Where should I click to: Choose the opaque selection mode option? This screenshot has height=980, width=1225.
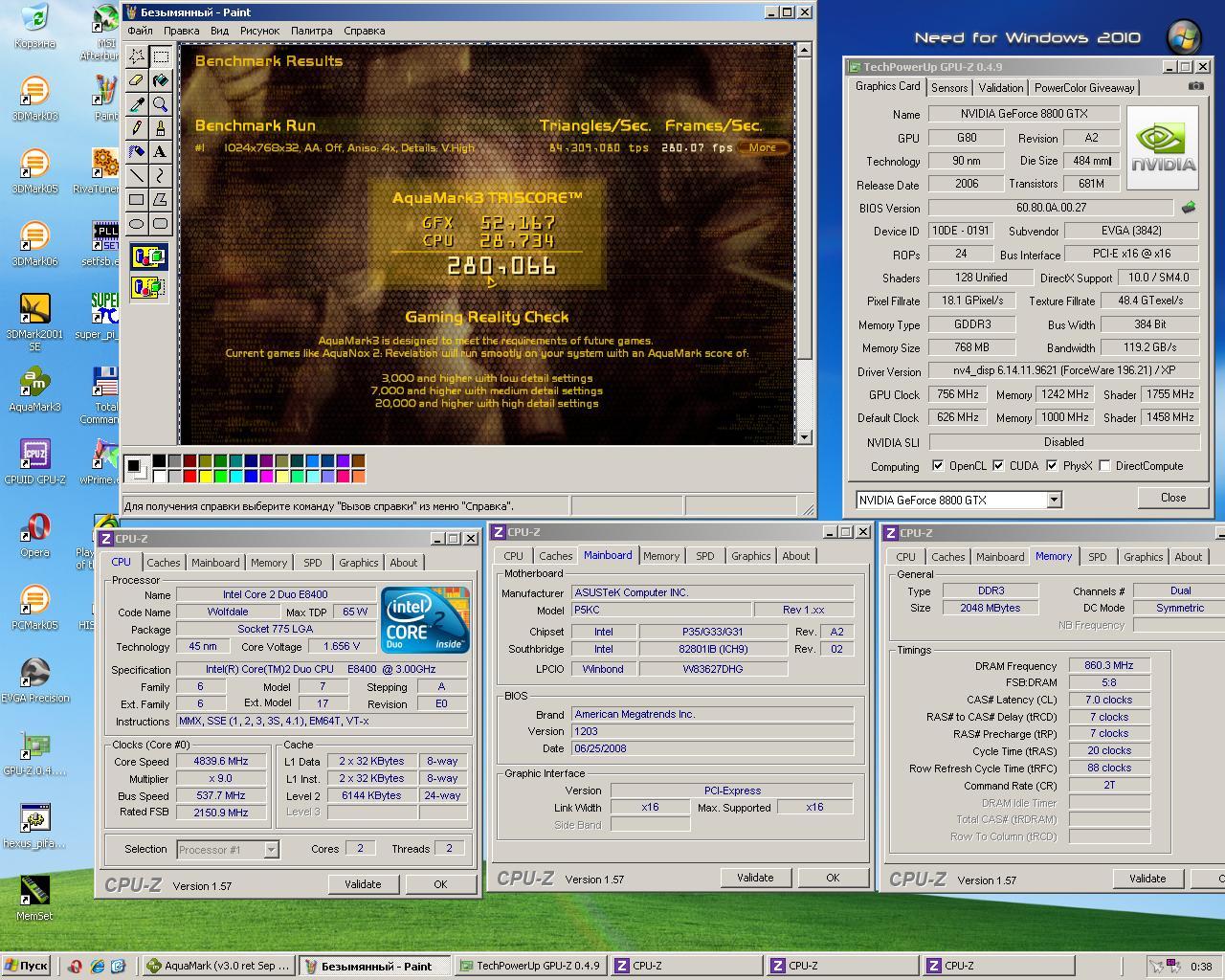point(148,256)
